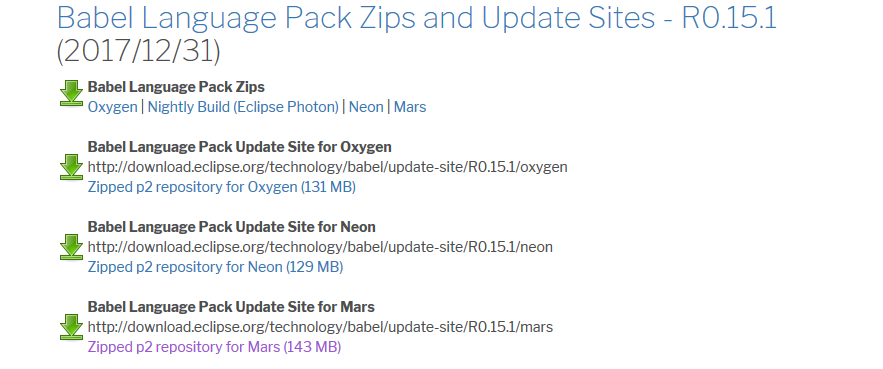Click the green download arrow for Mars update site

point(71,328)
